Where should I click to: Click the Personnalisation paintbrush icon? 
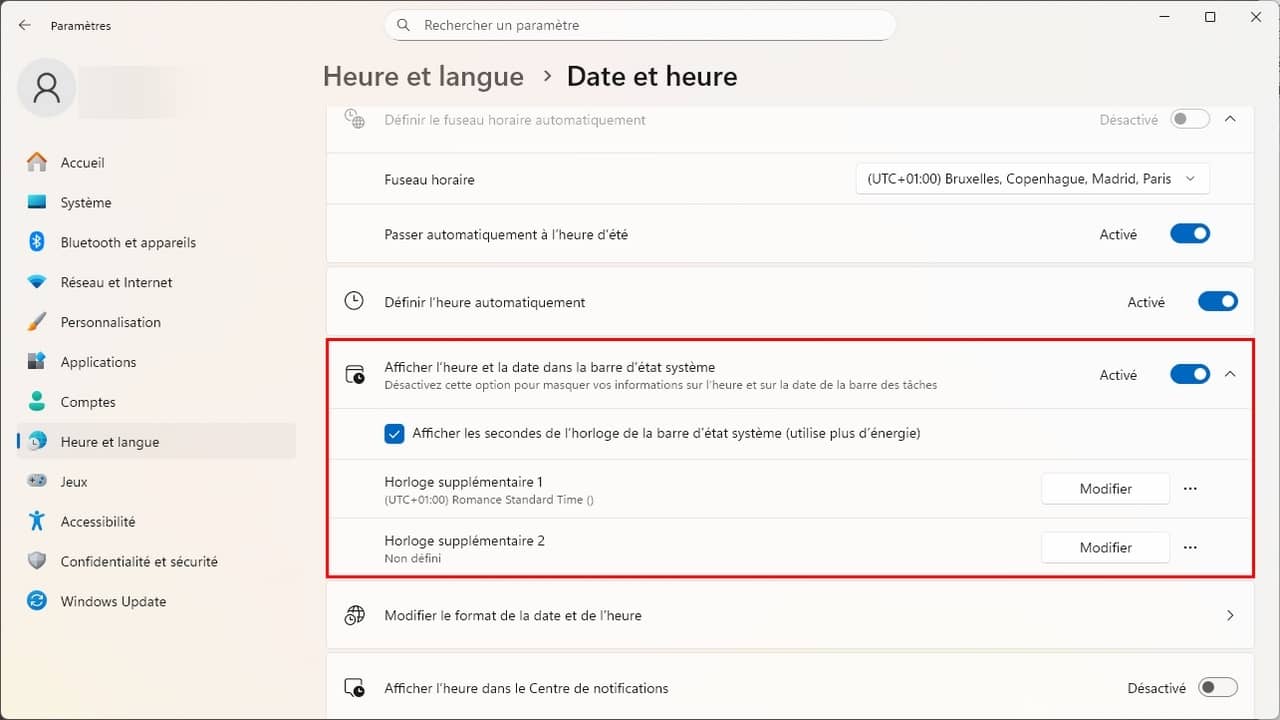pos(37,322)
